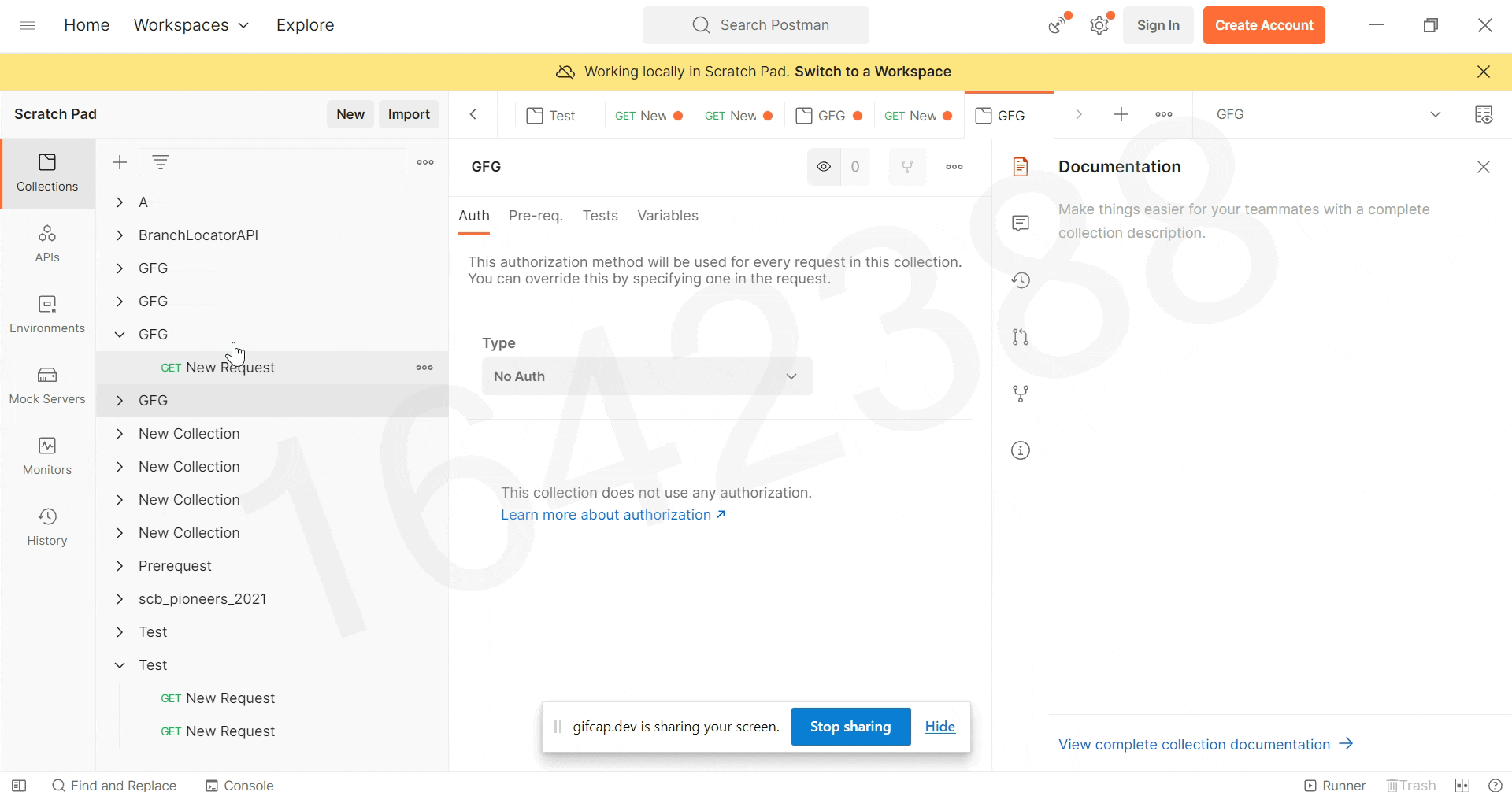The width and height of the screenshot is (1512, 792).
Task: Switch to the Tests tab
Action: [x=600, y=216]
